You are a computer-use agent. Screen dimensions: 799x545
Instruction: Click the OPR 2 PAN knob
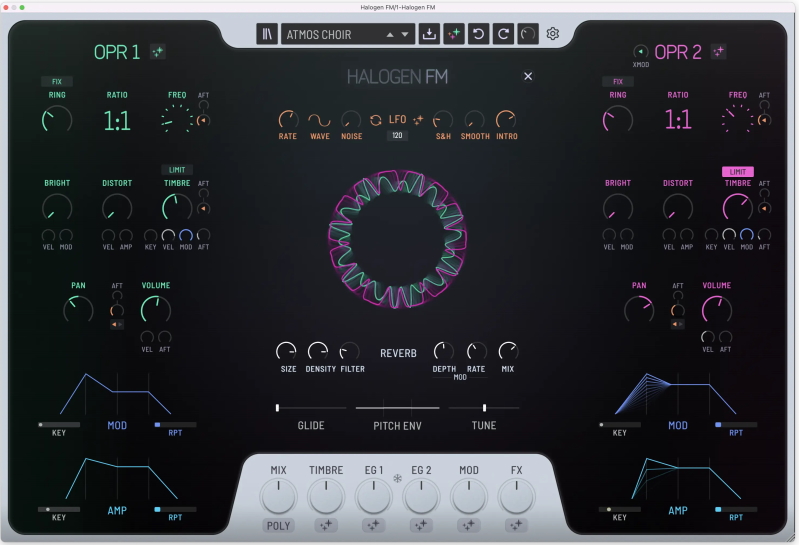(x=639, y=310)
